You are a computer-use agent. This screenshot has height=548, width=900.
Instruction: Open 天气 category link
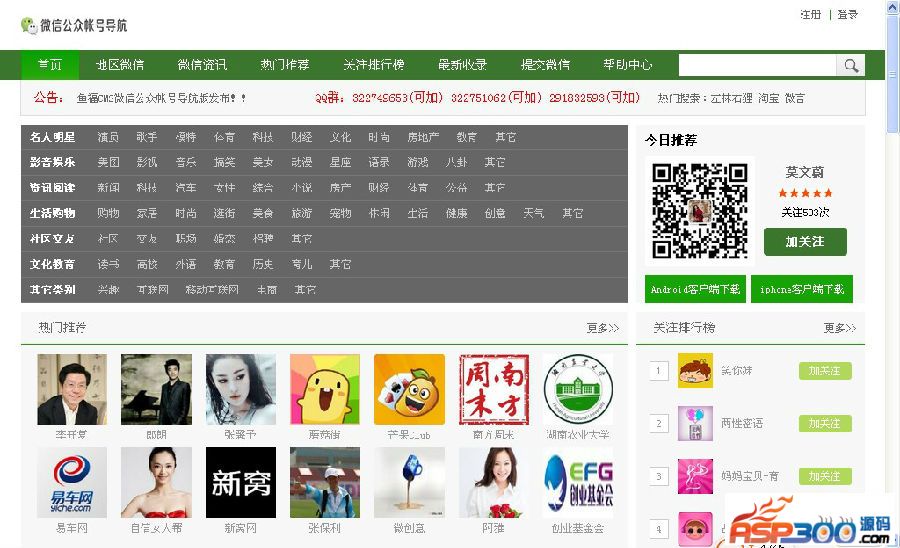pyautogui.click(x=533, y=213)
